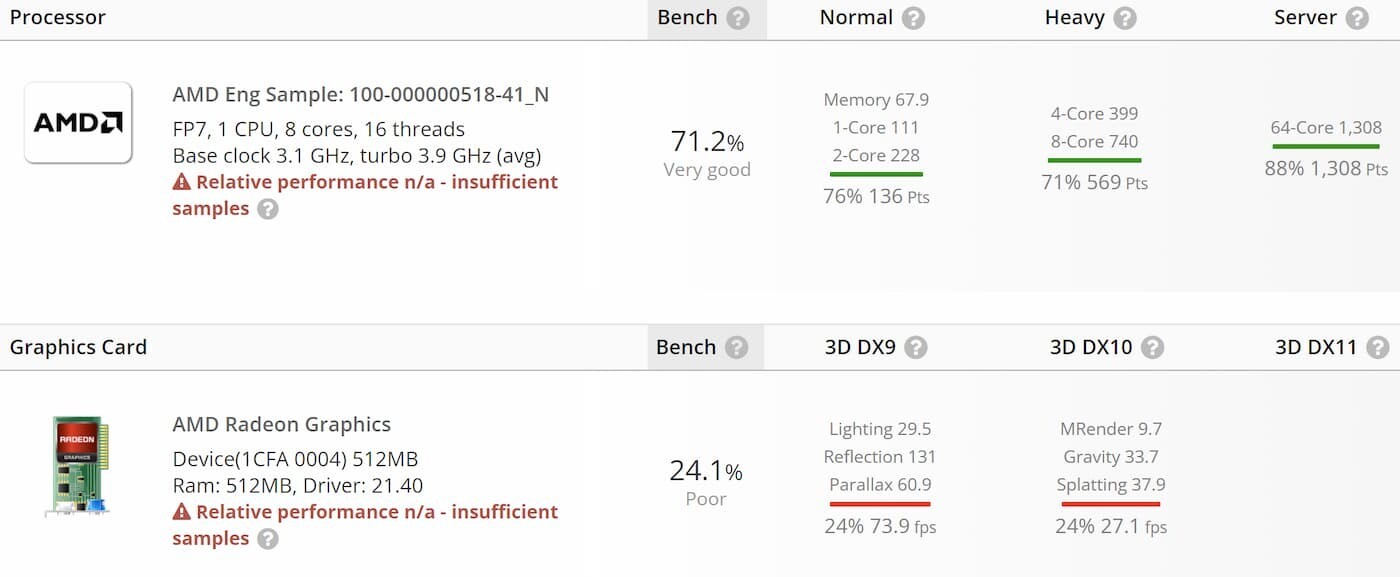Click the help icon beside Normal

tap(913, 18)
